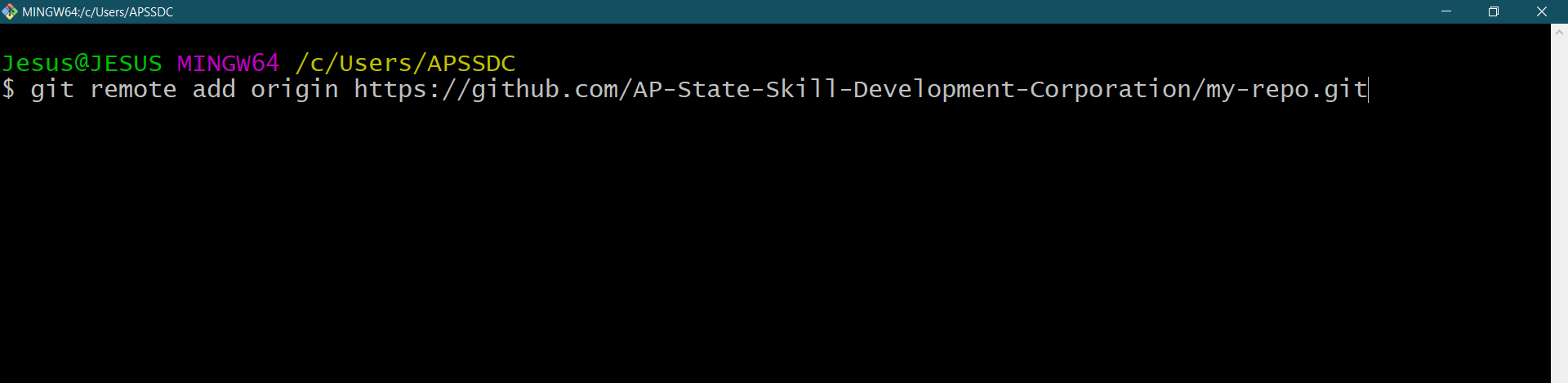
Task: Close the Git Bash window
Action: point(1542,11)
